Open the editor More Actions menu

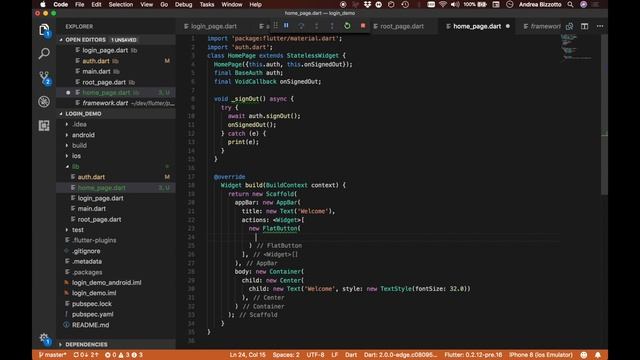[600, 26]
